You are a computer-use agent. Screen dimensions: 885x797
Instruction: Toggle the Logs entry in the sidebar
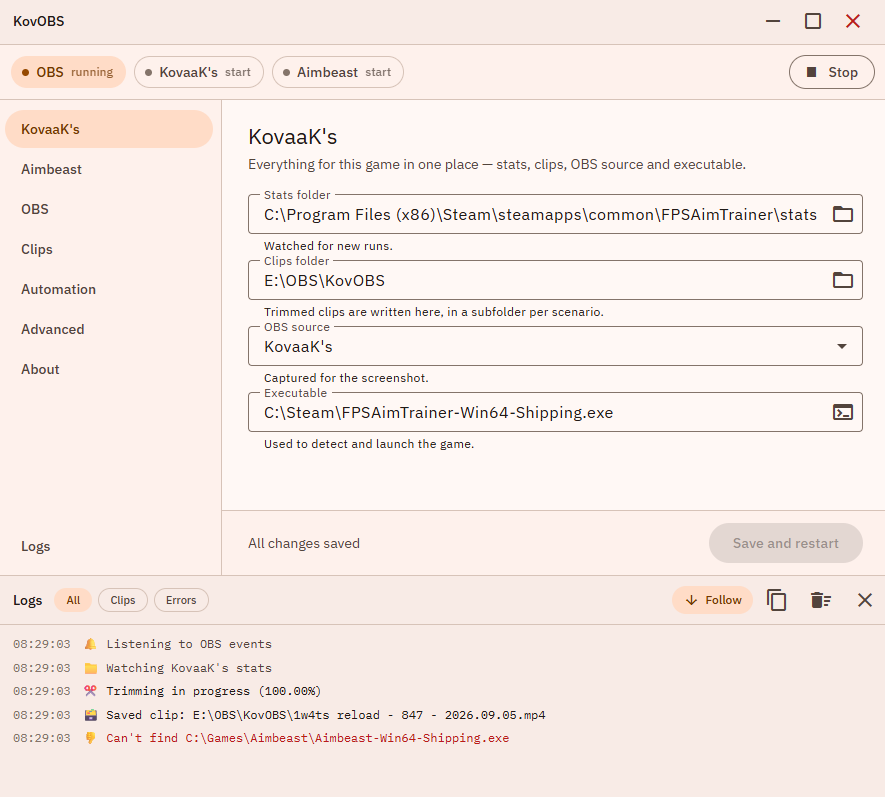(109, 546)
